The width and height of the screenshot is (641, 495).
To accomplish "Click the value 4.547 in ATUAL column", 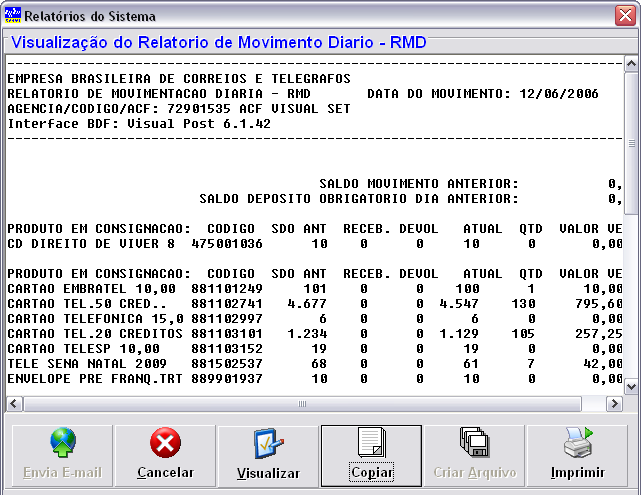I will coord(459,304).
